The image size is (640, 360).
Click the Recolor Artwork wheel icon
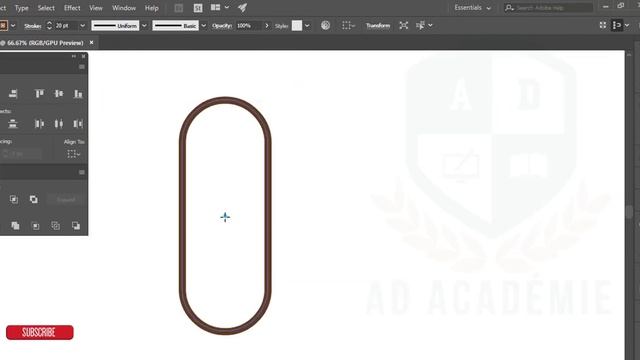(325, 25)
